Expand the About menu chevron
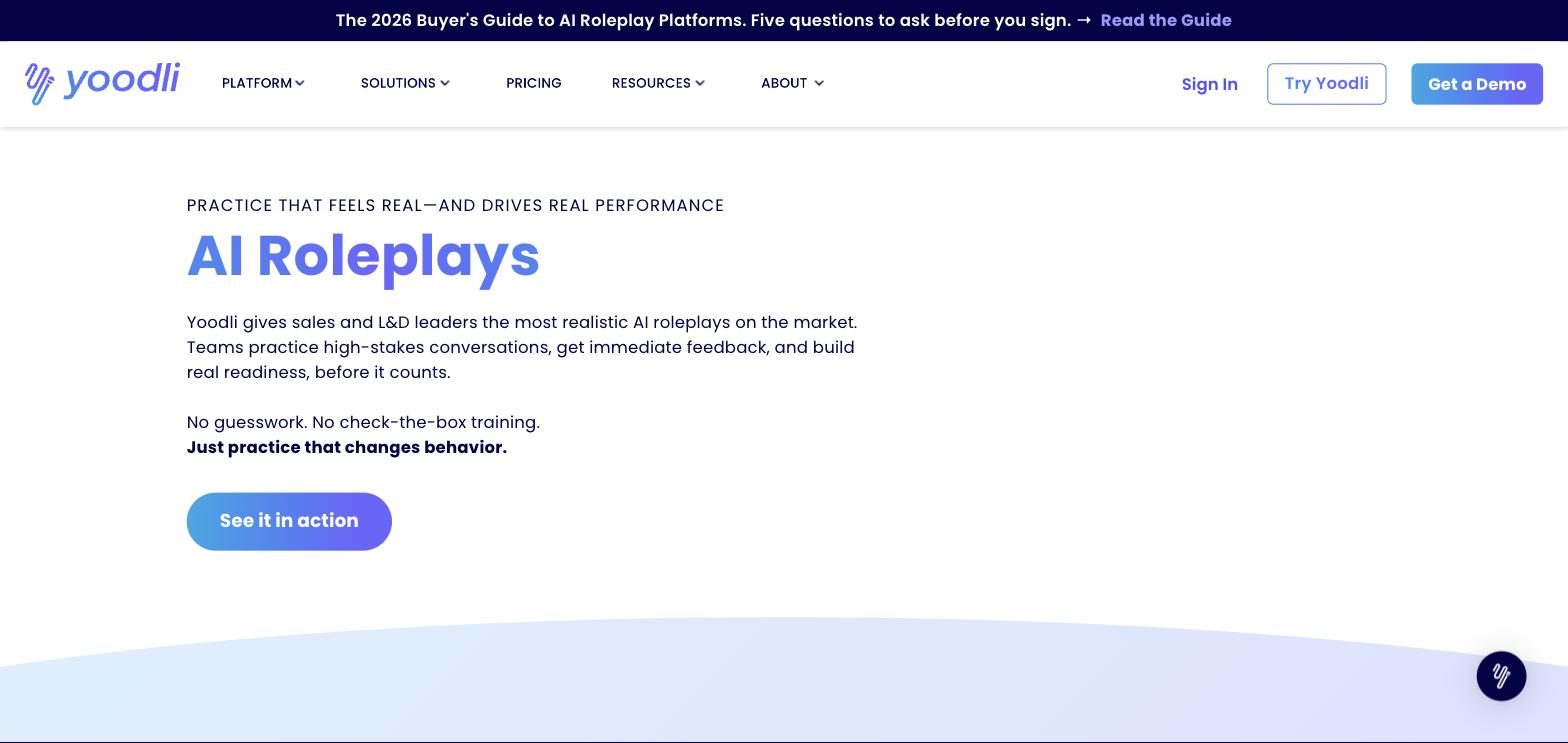Screen dimensions: 1568x743 (x=819, y=83)
